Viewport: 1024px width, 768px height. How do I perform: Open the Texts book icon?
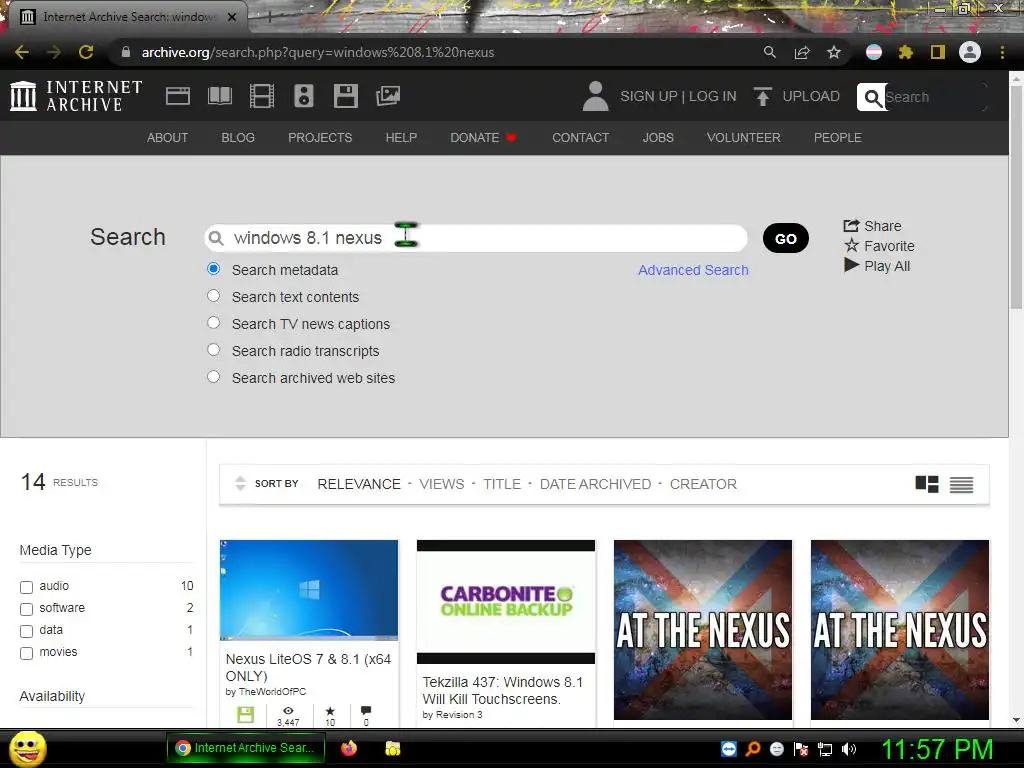click(219, 96)
